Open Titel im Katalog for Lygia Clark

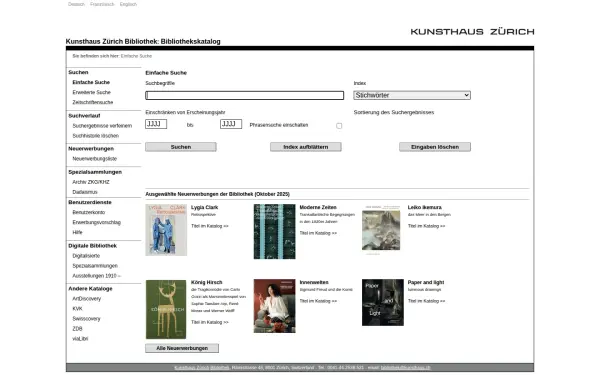[x=209, y=226]
